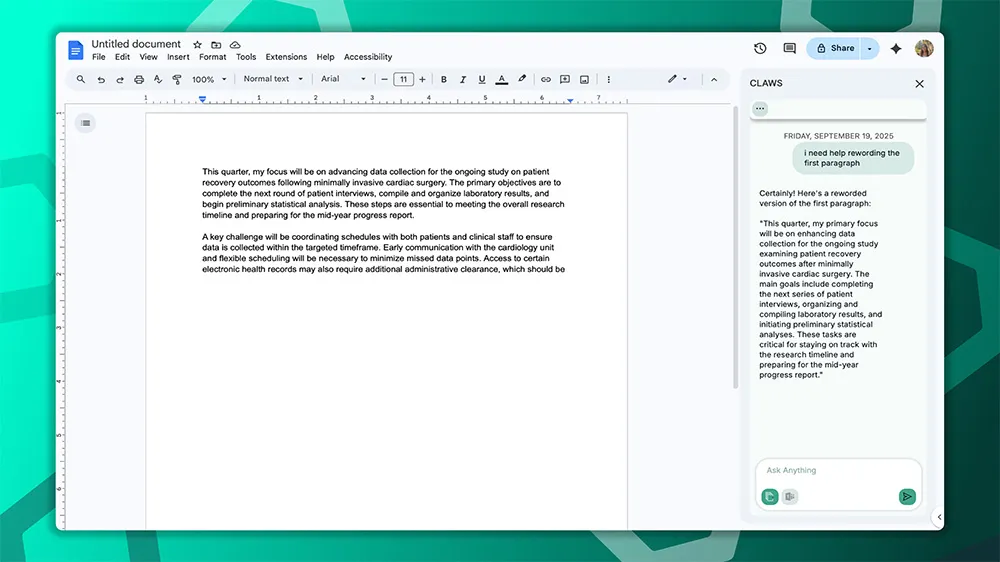This screenshot has width=1000, height=562.
Task: Open version history clock icon
Action: 760,48
